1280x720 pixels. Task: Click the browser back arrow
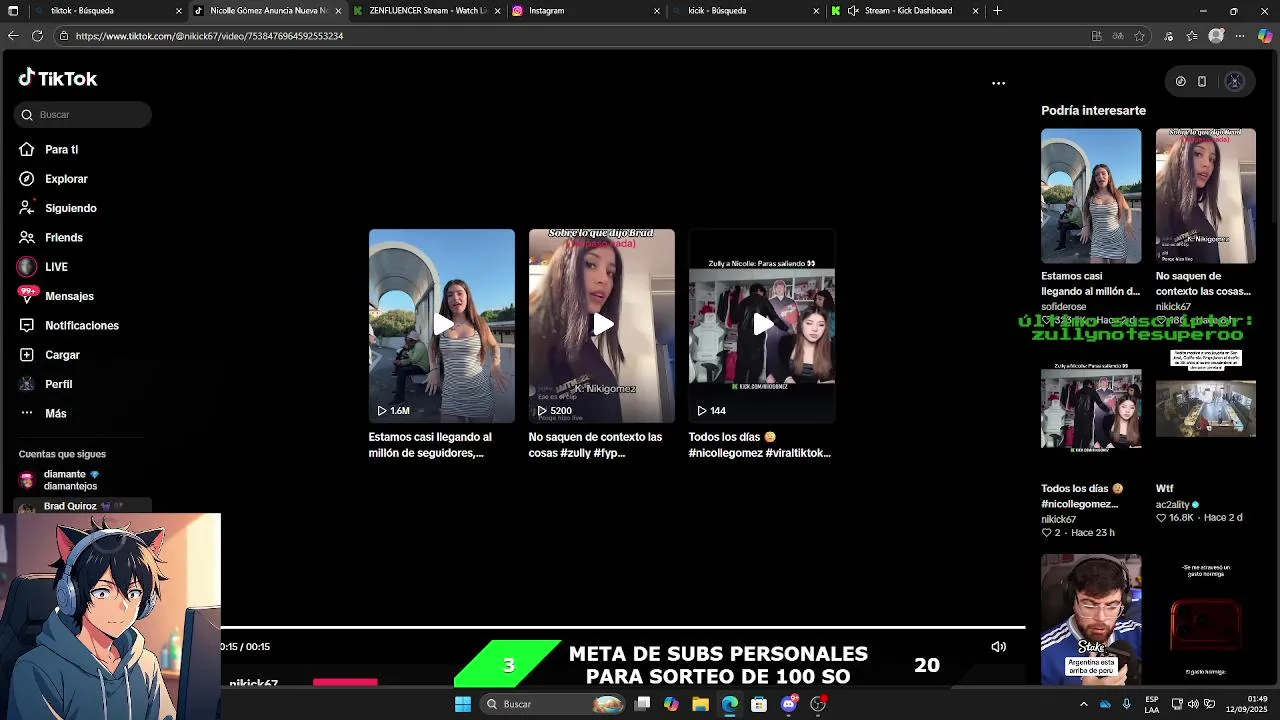(x=13, y=36)
